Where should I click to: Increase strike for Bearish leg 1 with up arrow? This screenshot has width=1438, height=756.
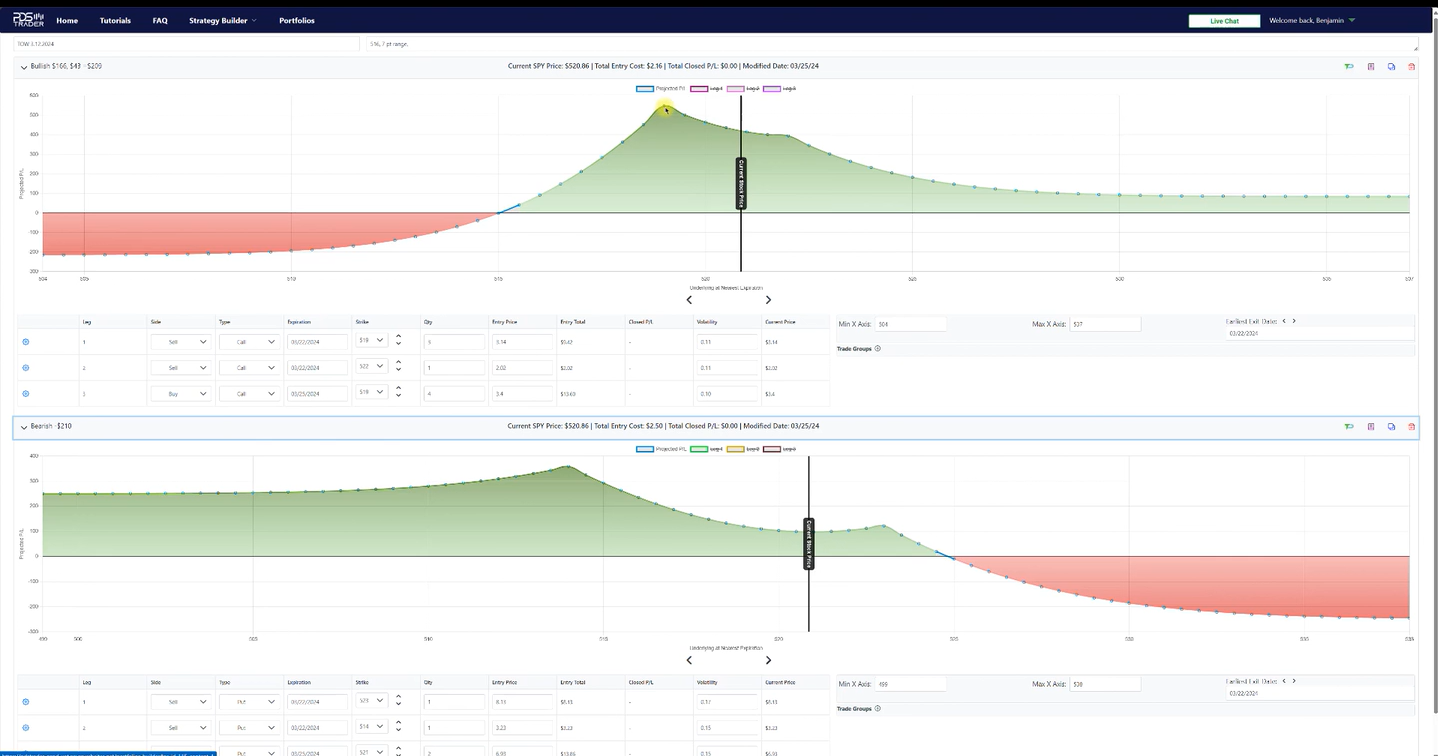click(x=399, y=697)
